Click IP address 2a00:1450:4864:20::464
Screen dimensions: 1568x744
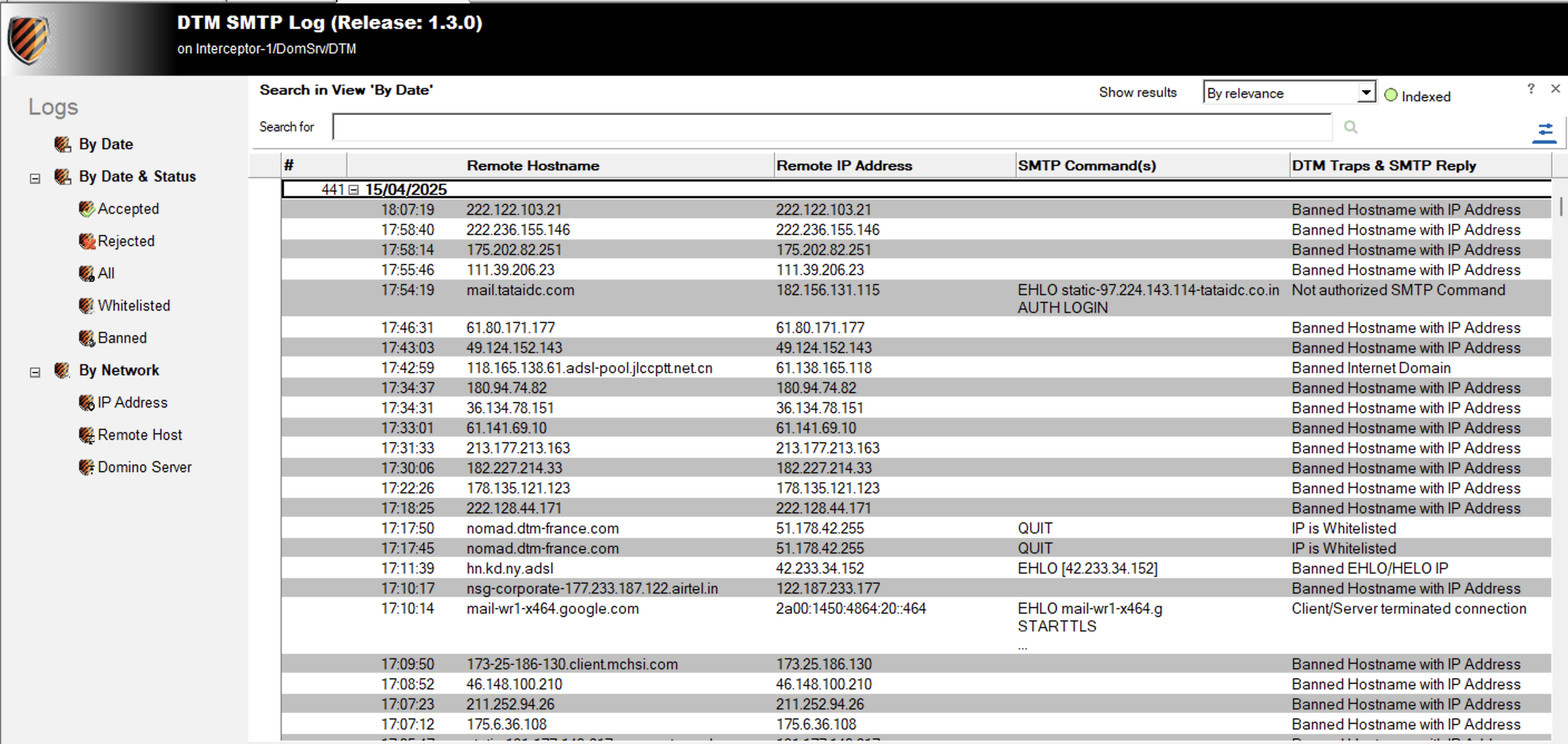coord(850,608)
